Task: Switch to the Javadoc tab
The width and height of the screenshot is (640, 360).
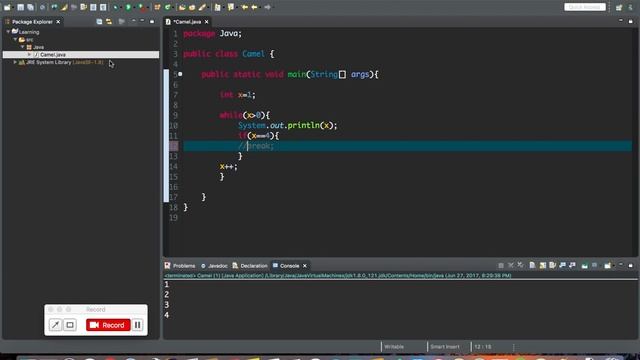Action: pos(214,266)
